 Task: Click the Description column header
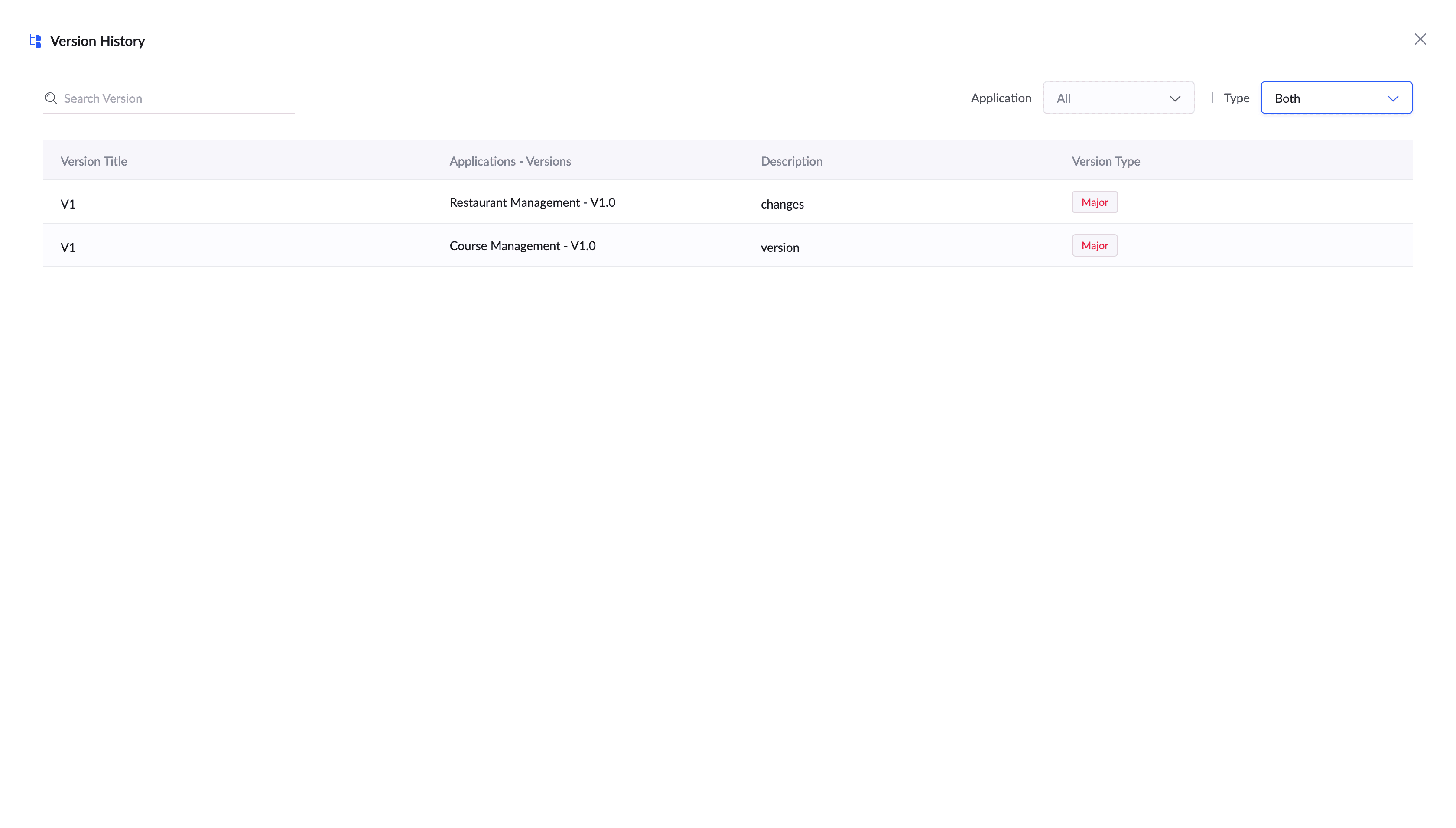click(791, 161)
